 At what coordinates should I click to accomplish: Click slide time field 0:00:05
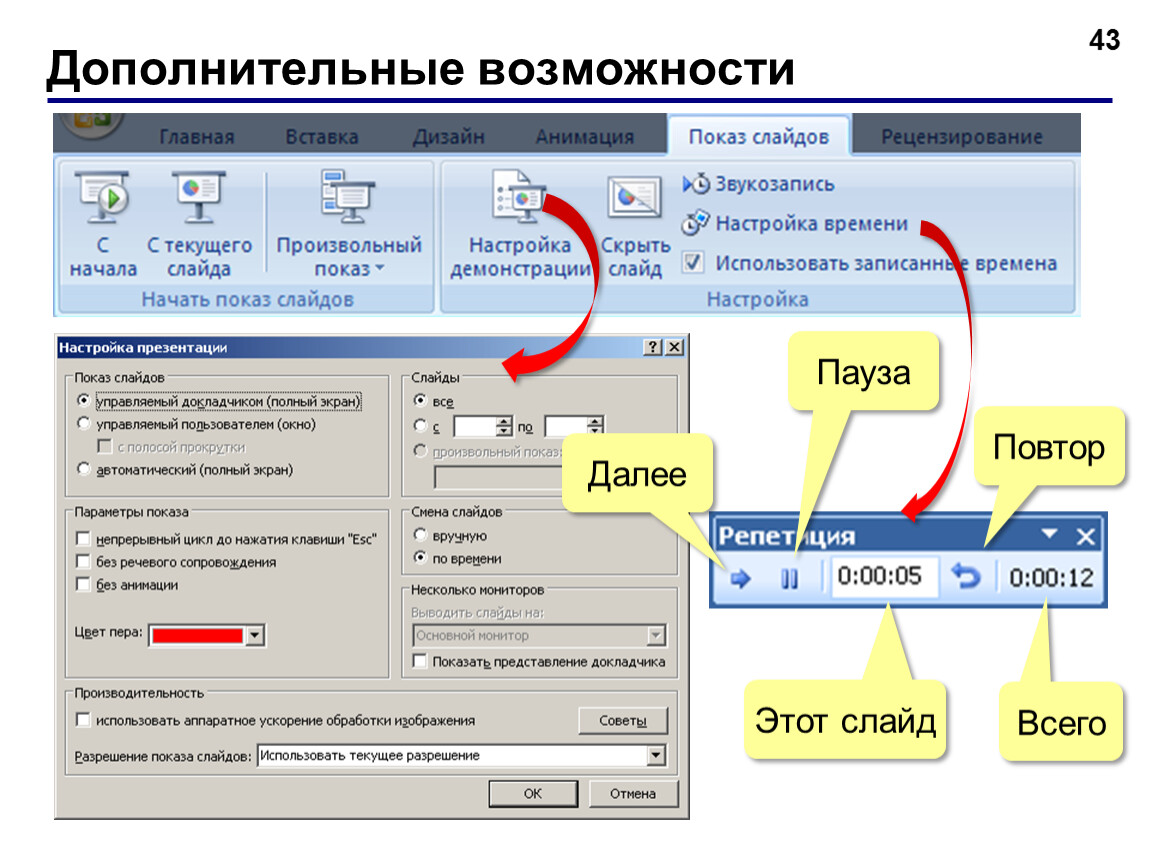(x=884, y=576)
